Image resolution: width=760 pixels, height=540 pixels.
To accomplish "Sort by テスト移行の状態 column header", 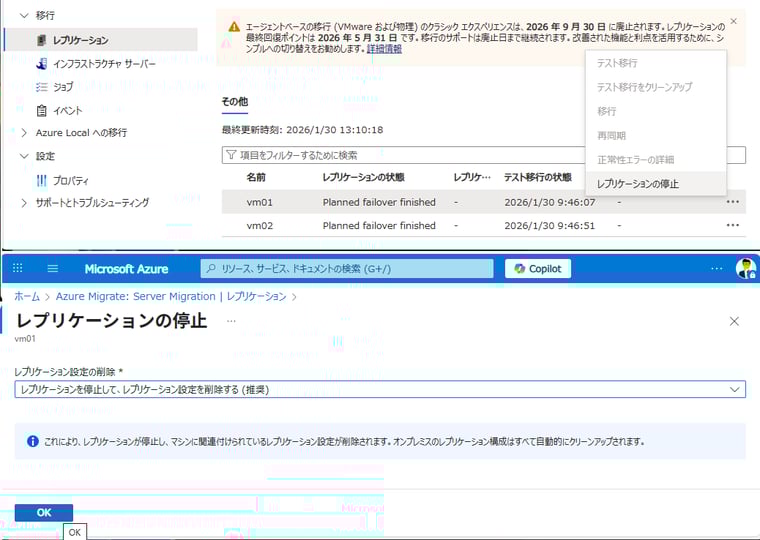I will coord(538,177).
